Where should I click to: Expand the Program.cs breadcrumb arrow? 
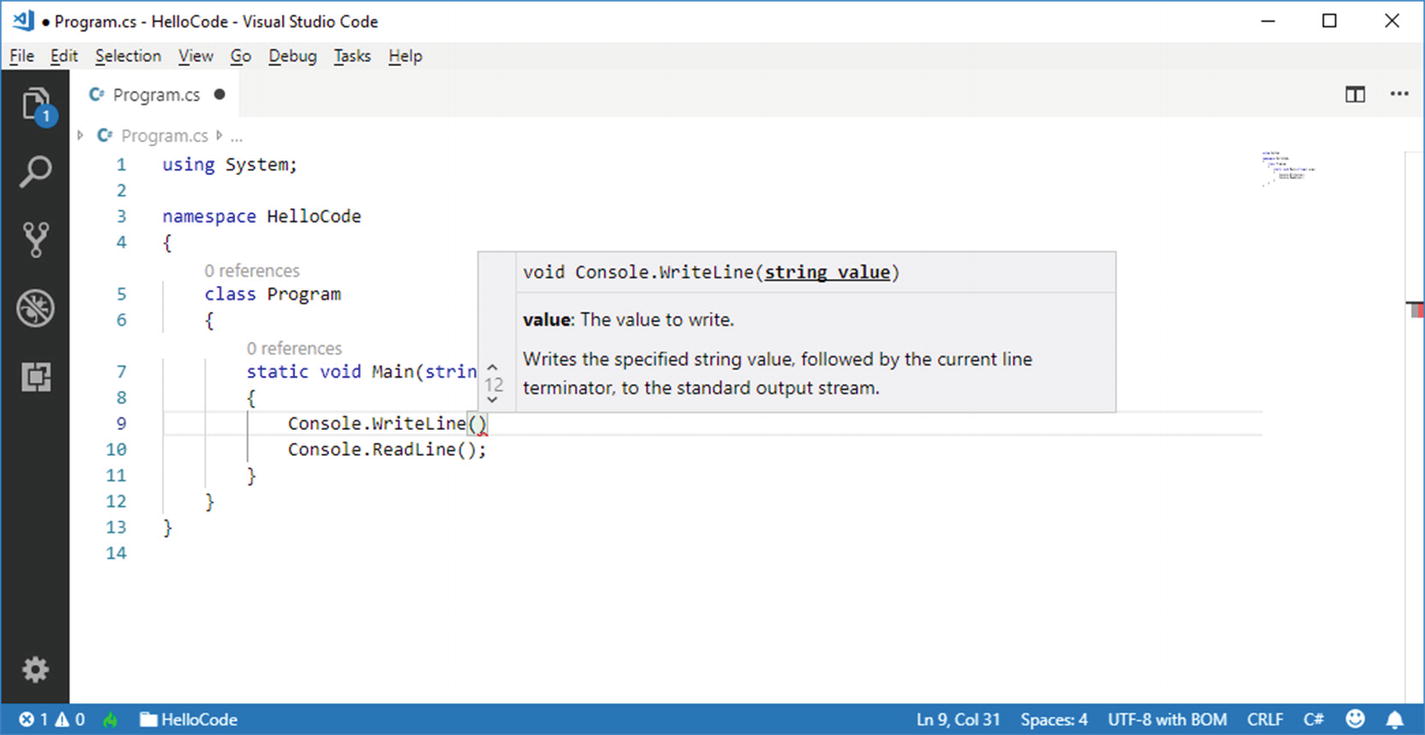pos(80,135)
